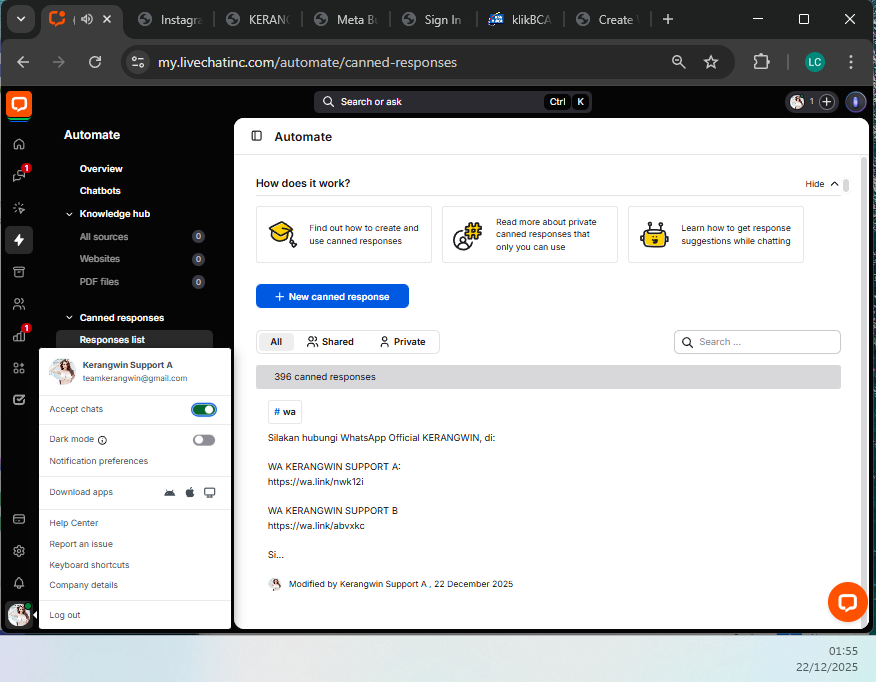Click the Search or ask bar
The height and width of the screenshot is (682, 876).
(453, 102)
